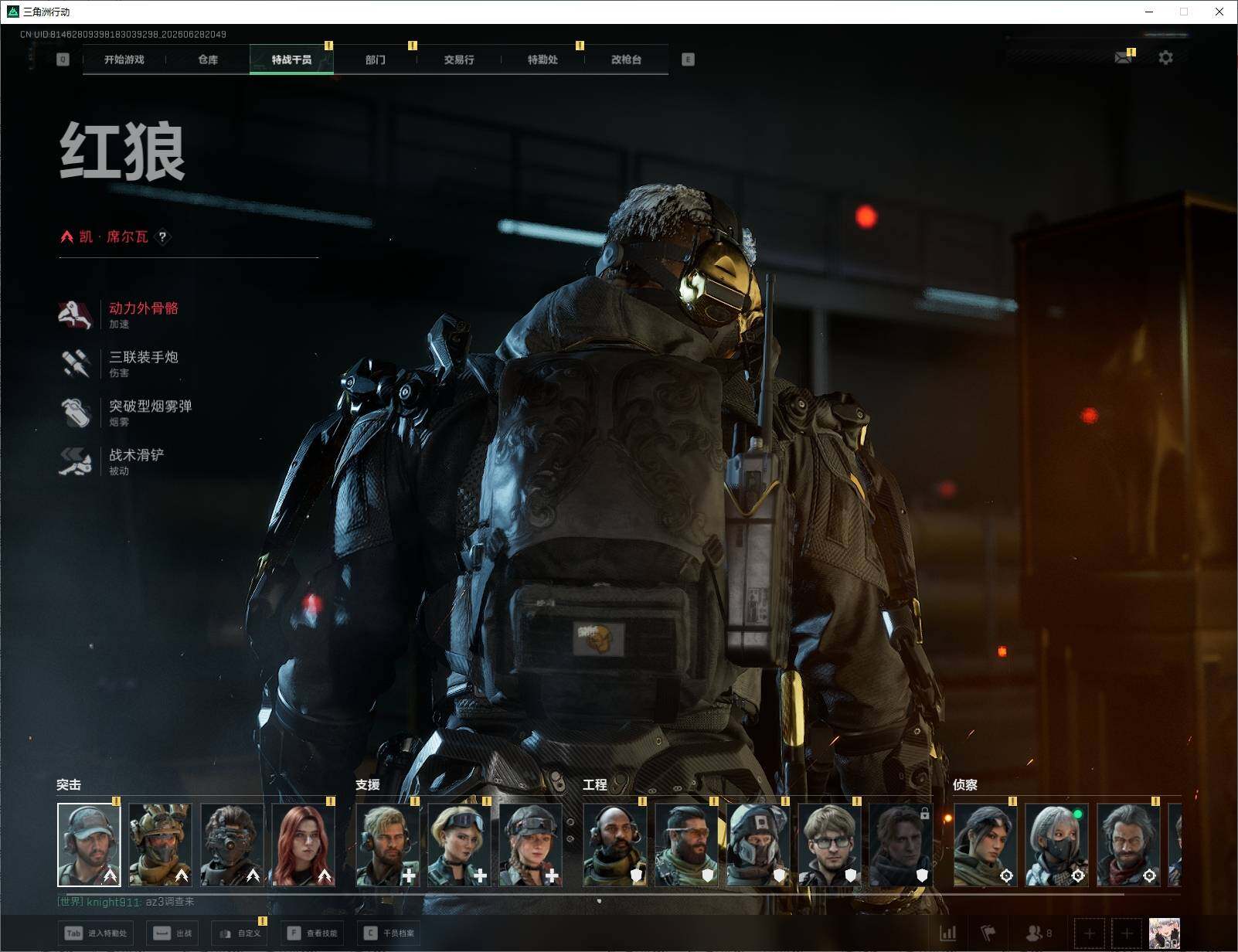Image resolution: width=1238 pixels, height=952 pixels.
Task: Select the bald bearded engineer operator
Action: [x=615, y=845]
